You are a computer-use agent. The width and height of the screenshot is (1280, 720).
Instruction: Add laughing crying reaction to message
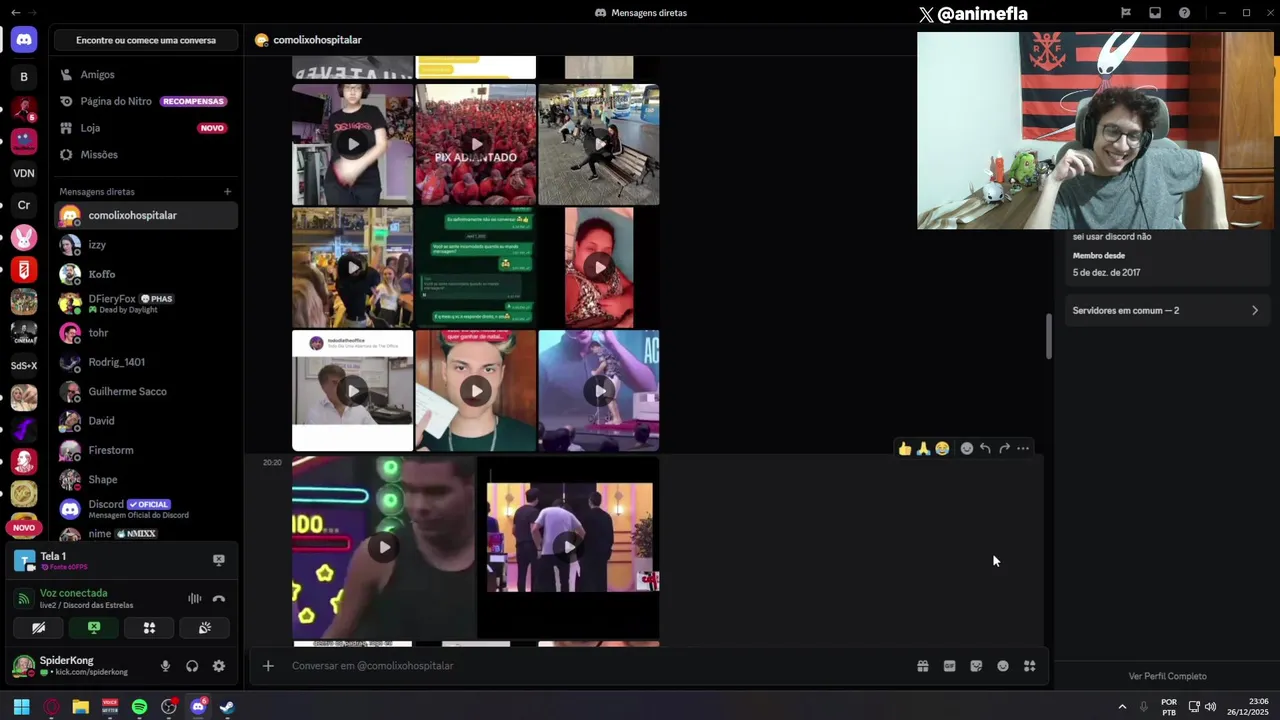(x=942, y=449)
